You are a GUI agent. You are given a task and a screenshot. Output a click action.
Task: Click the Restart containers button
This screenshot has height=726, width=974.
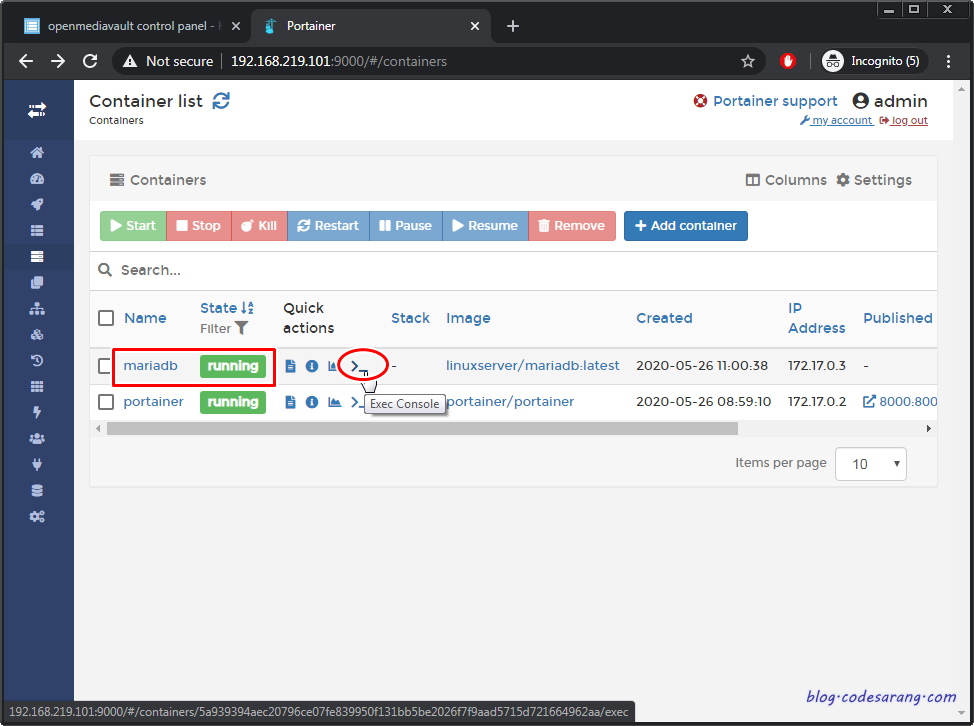328,225
